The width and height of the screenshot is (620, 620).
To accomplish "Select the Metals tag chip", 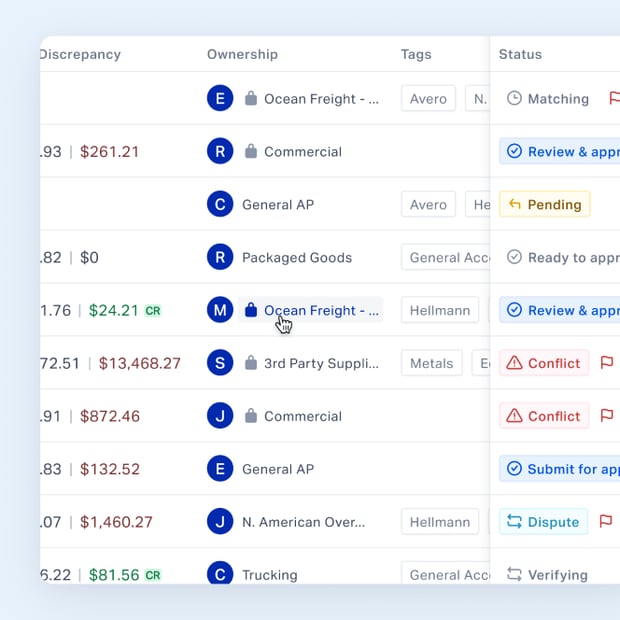I will pos(431,363).
